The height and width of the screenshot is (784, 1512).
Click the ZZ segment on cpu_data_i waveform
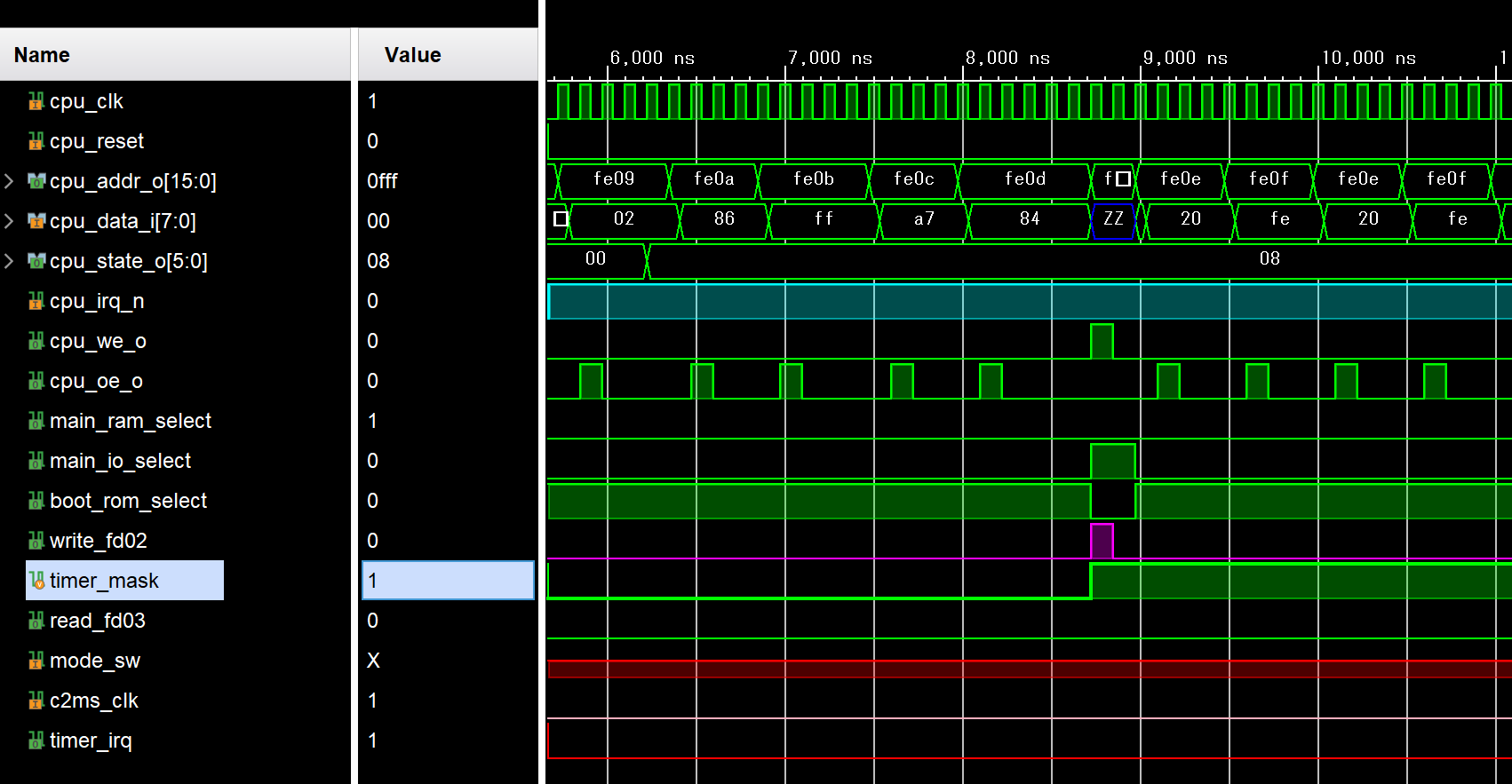(1113, 219)
